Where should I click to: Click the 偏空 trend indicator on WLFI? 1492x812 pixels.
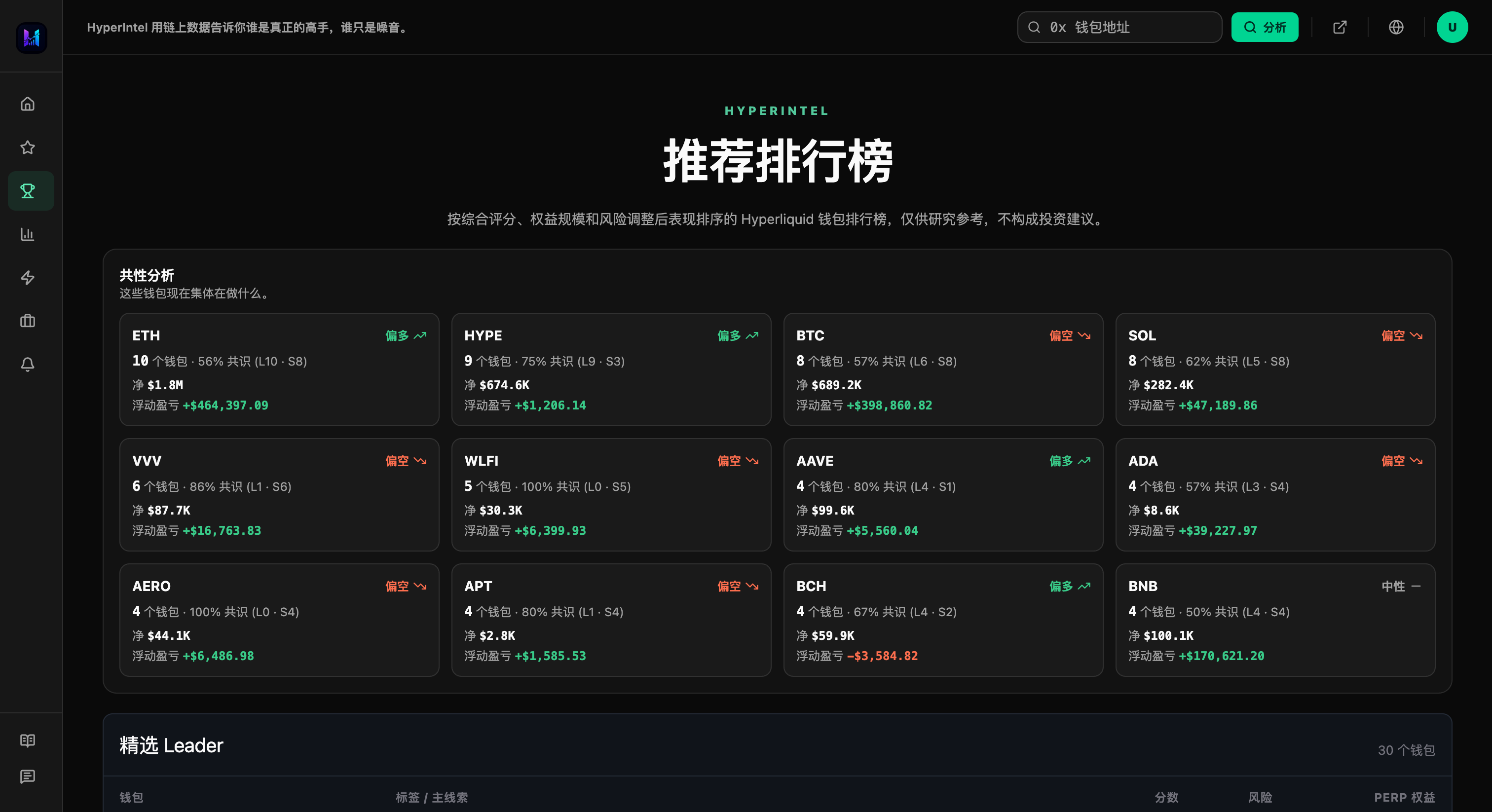pyautogui.click(x=738, y=461)
